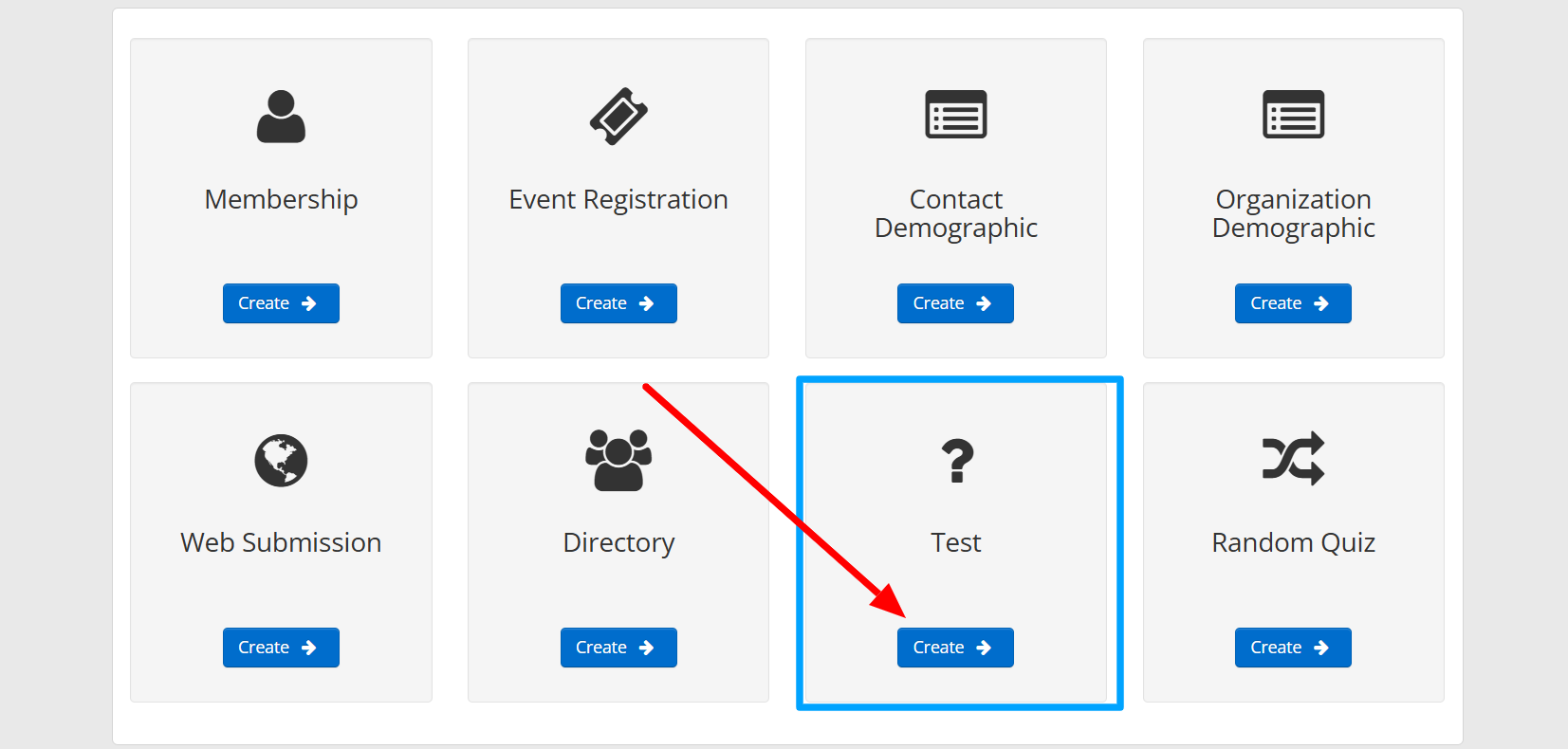Click the Web Submission card title
Image resolution: width=1568 pixels, height=749 pixels.
coord(281,543)
